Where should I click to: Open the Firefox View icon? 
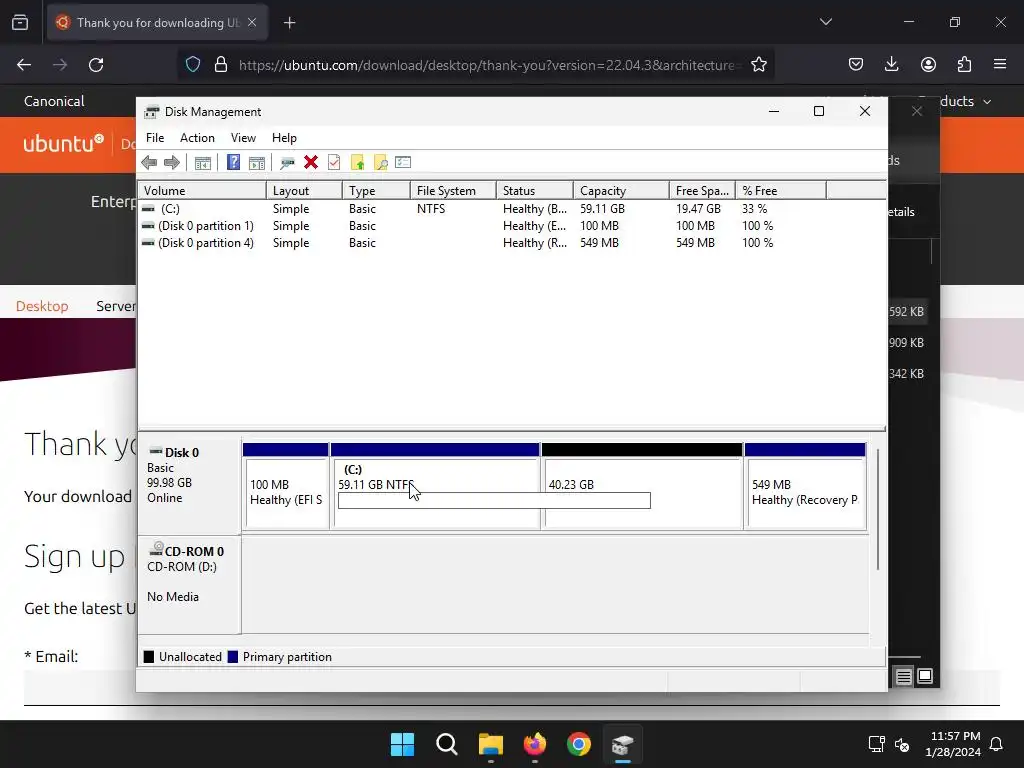[x=20, y=22]
